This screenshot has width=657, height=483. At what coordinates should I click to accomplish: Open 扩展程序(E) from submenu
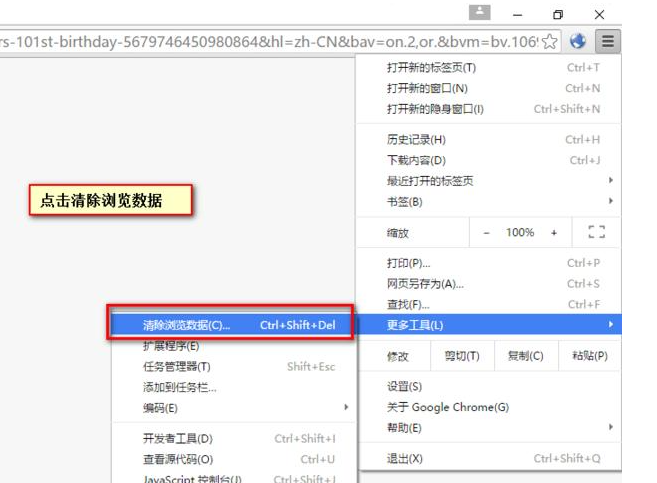click(x=233, y=346)
